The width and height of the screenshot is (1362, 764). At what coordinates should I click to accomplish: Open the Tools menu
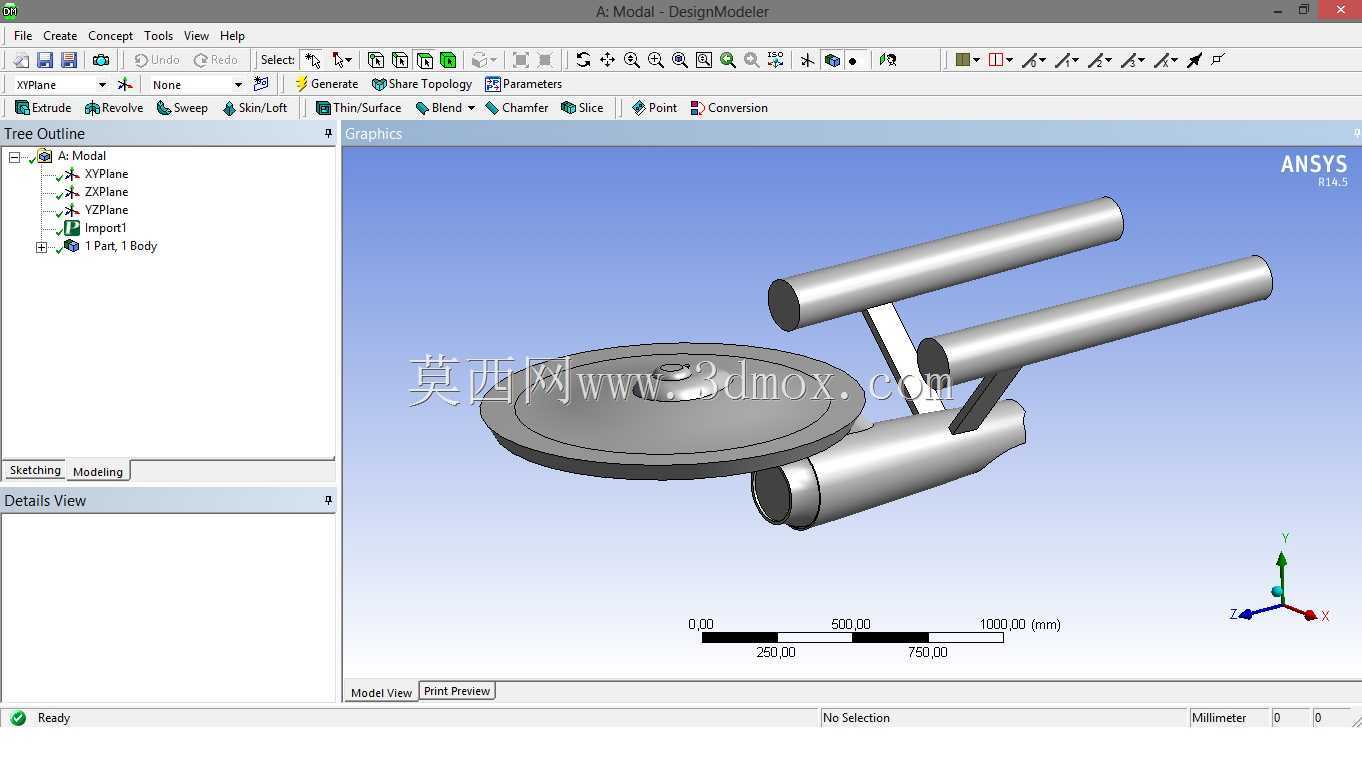point(158,35)
